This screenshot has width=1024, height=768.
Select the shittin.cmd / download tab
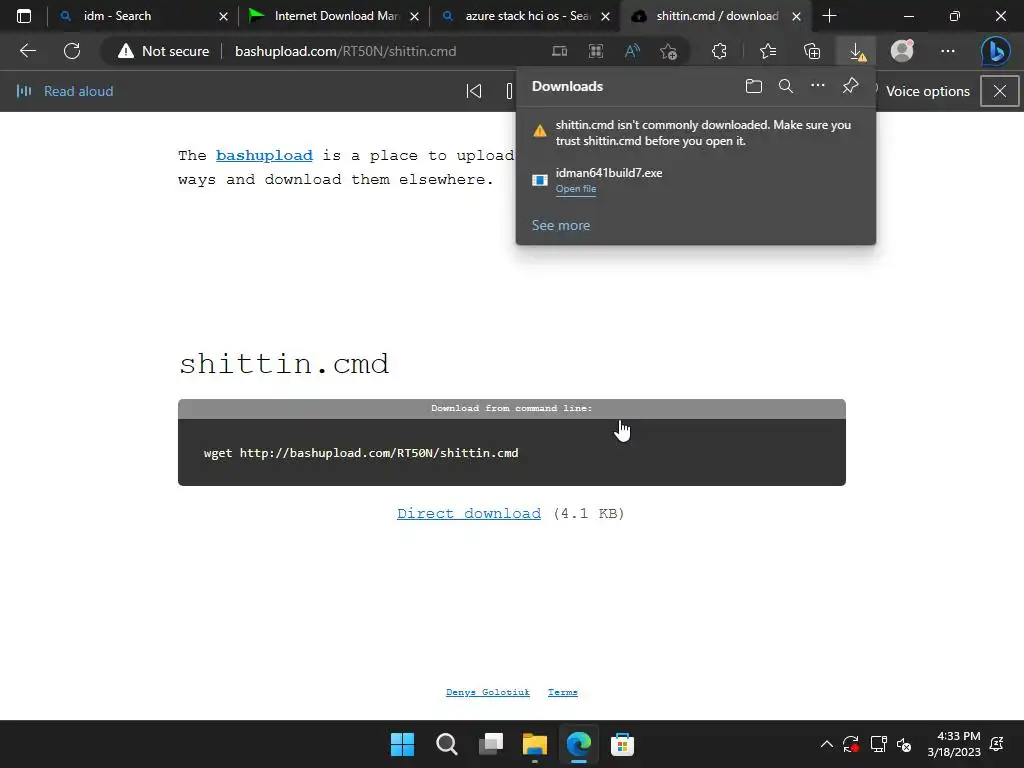point(716,16)
